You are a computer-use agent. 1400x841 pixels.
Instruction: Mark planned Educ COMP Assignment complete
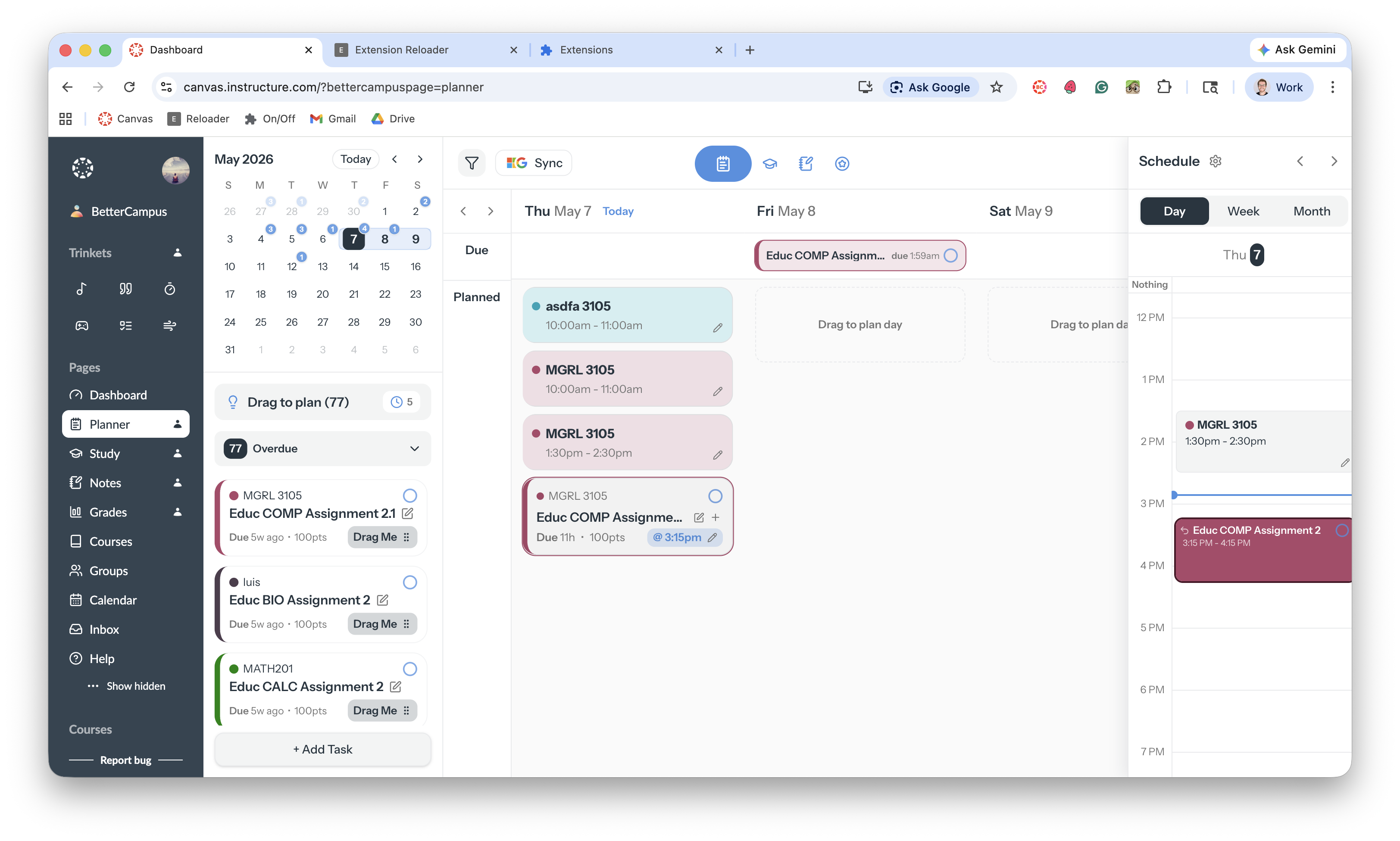pyautogui.click(x=716, y=496)
